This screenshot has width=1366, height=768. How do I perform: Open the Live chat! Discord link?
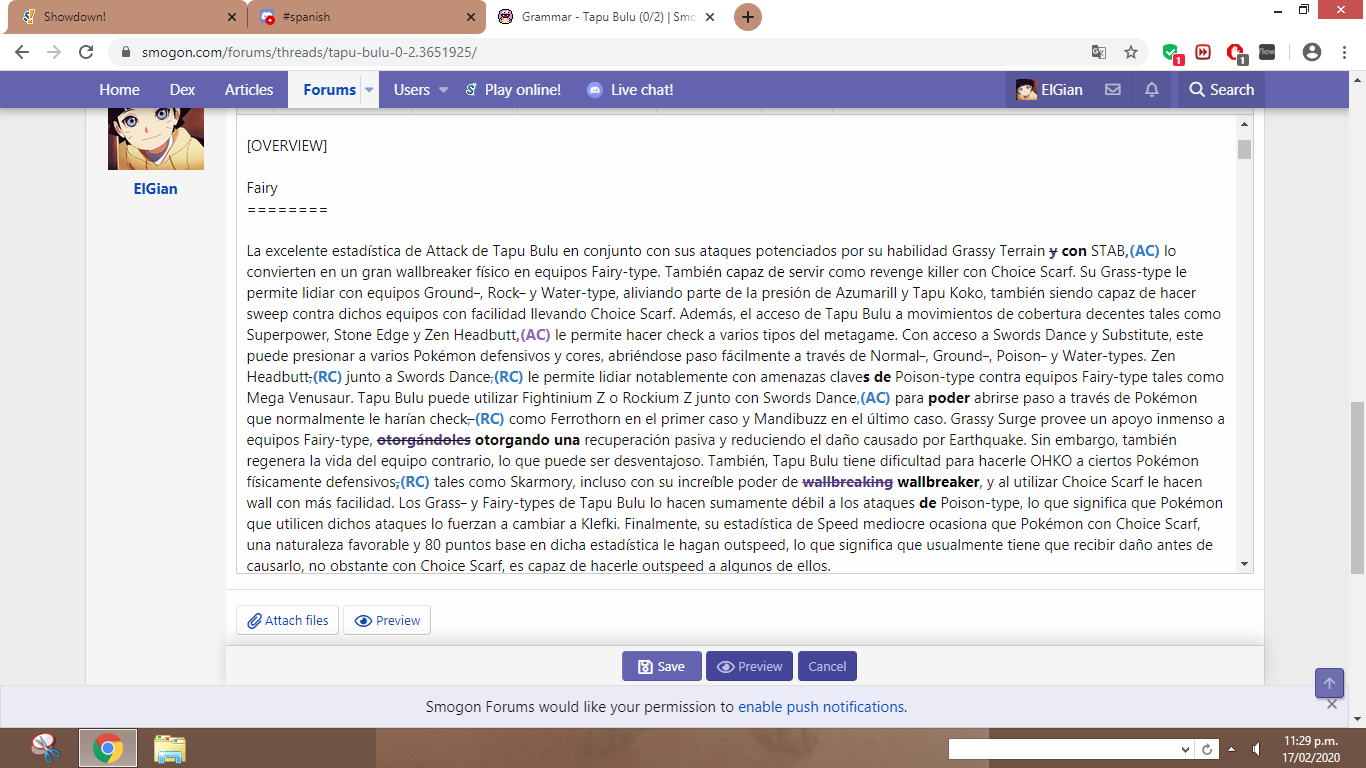[x=630, y=90]
